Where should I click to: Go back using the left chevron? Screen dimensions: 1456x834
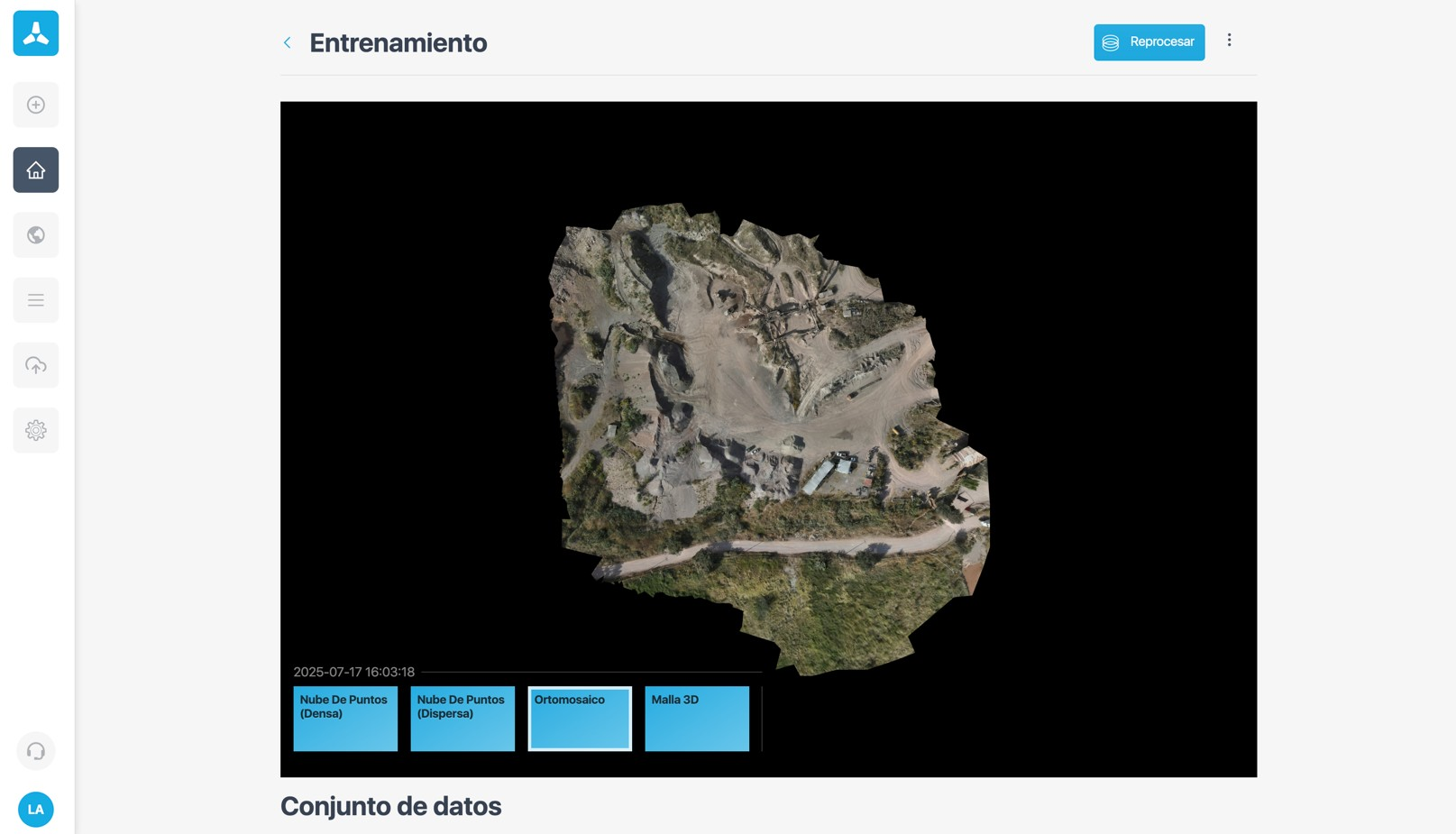288,42
